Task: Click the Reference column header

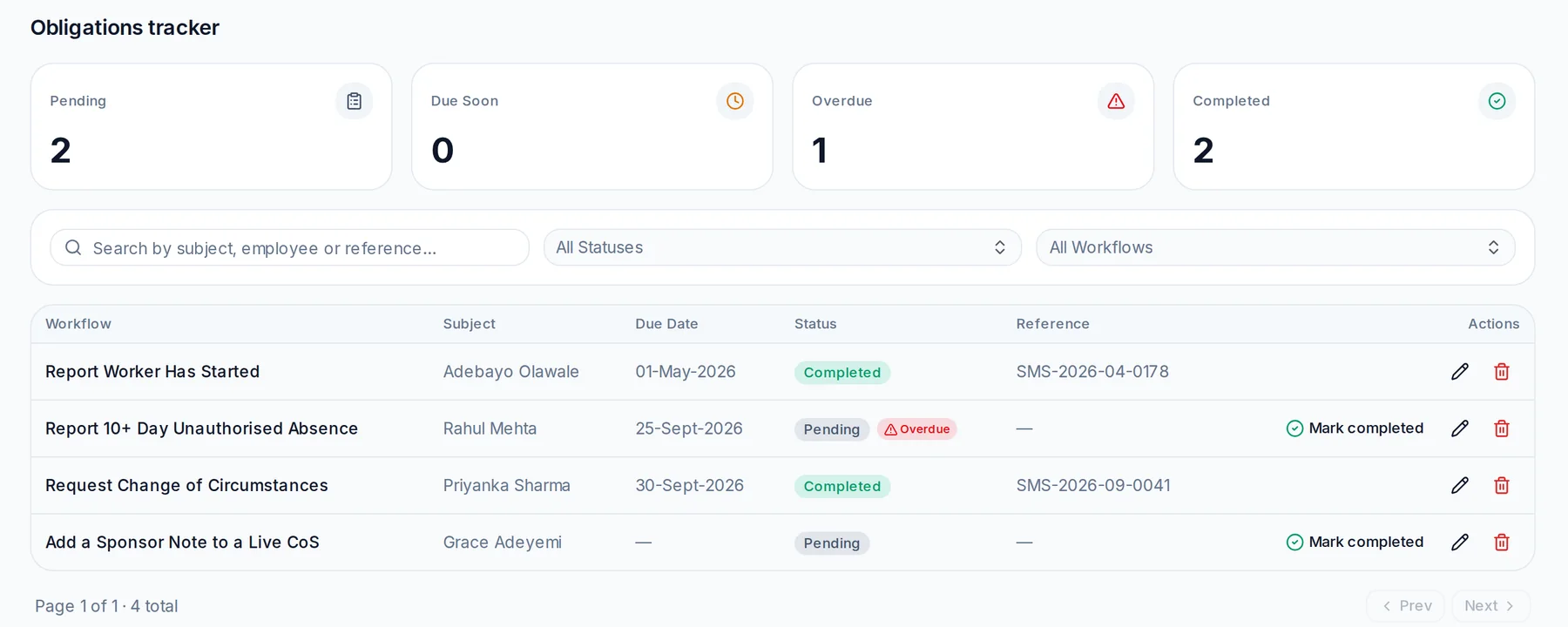Action: (x=1052, y=324)
